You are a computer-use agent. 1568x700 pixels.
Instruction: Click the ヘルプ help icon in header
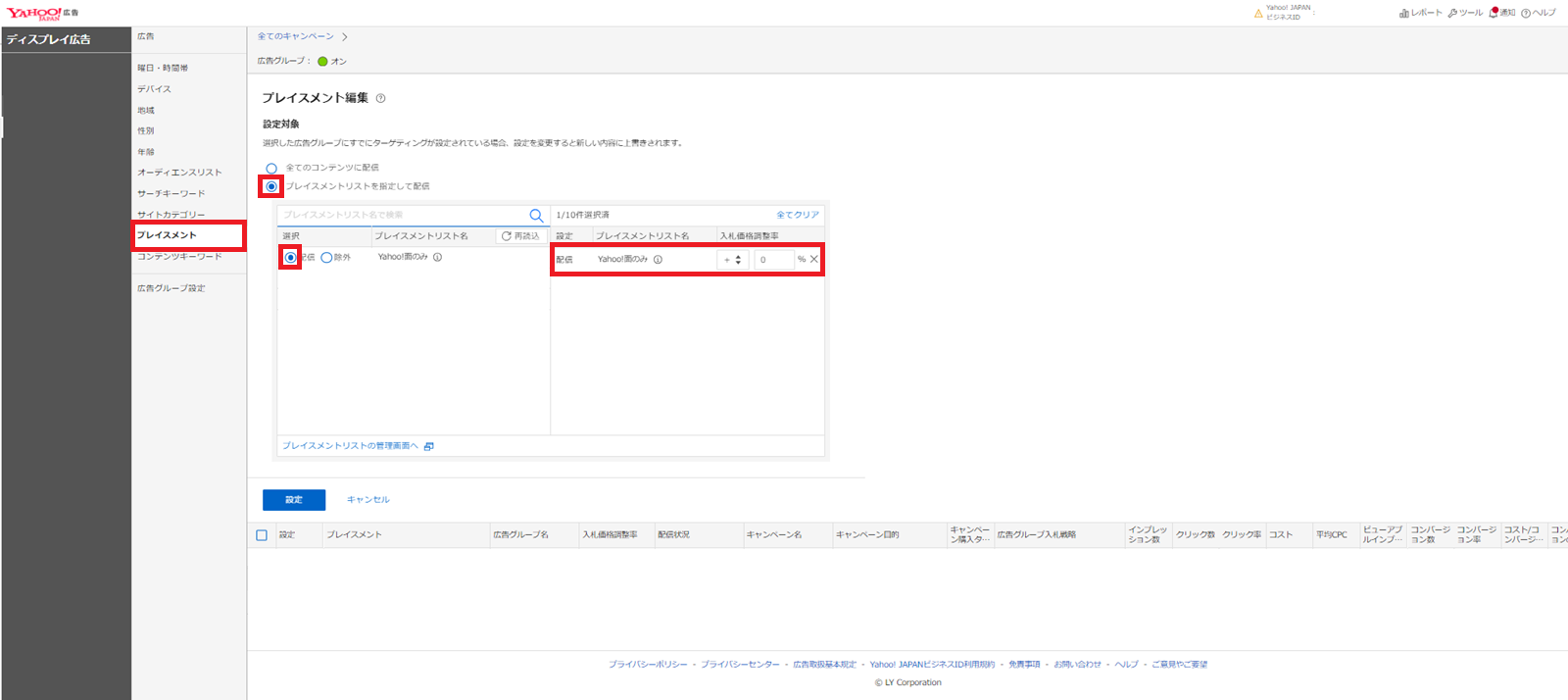[1526, 13]
